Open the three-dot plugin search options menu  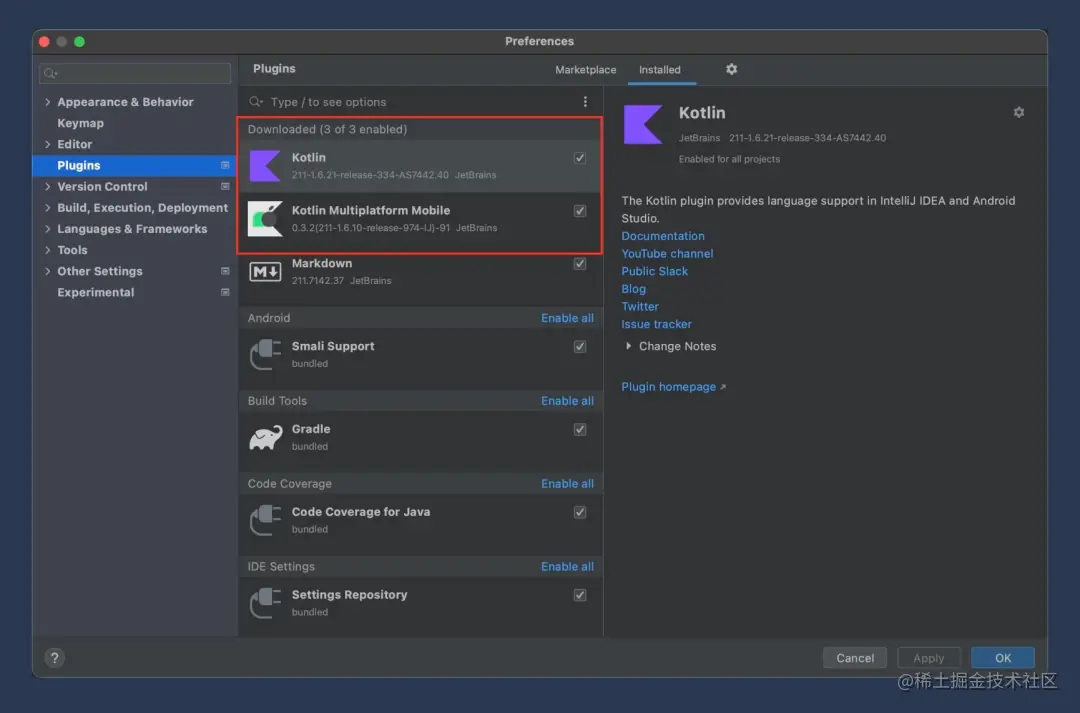585,102
